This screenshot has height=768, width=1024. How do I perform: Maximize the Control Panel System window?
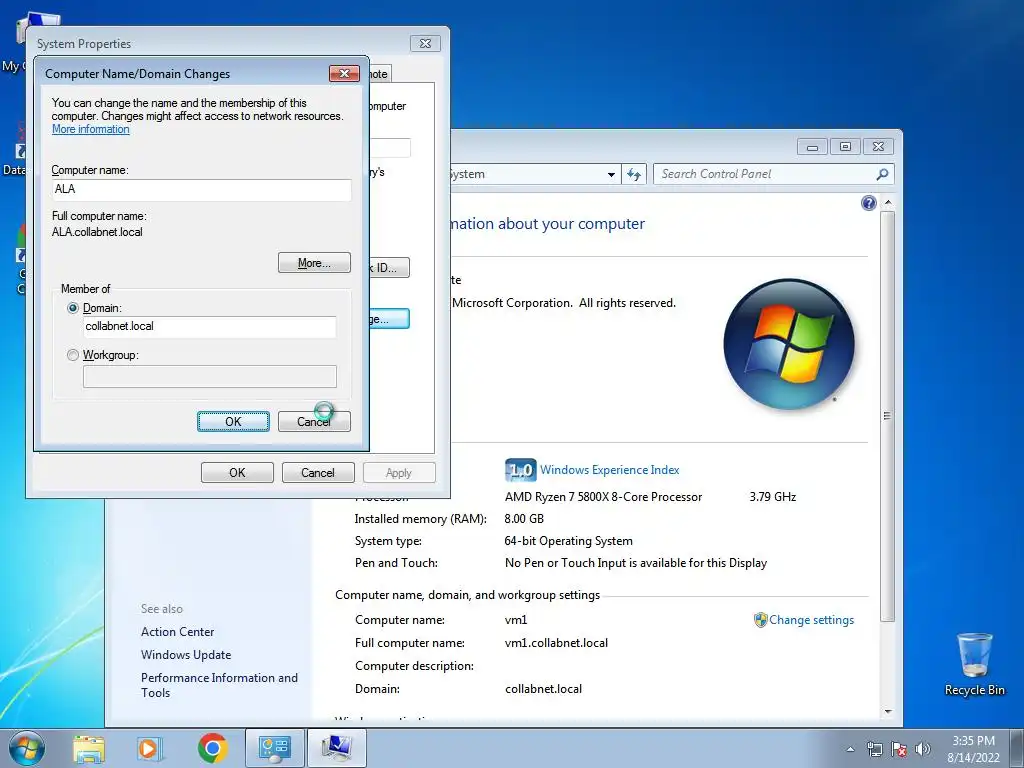[845, 146]
